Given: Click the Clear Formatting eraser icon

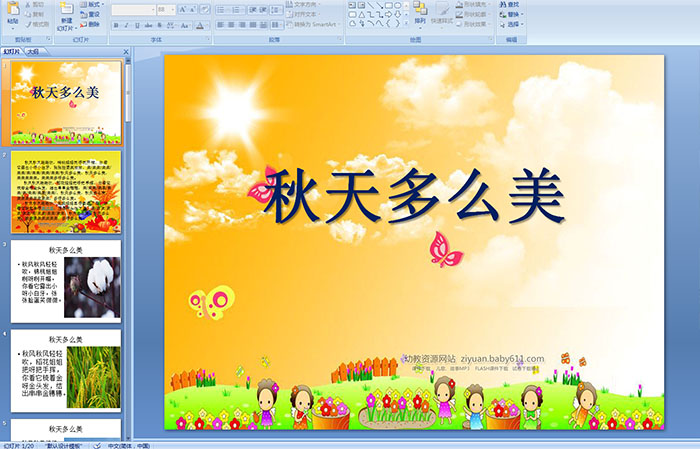Looking at the screenshot, I should [x=205, y=10].
